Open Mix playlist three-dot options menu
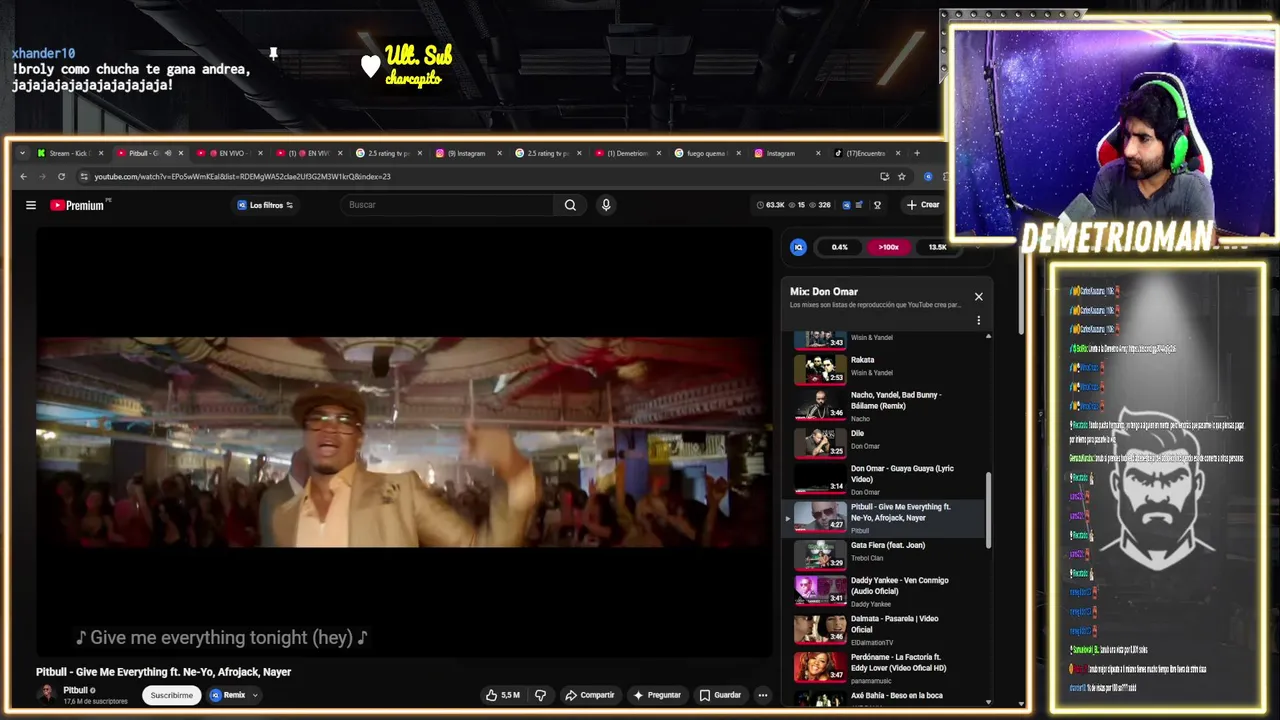 [x=978, y=320]
